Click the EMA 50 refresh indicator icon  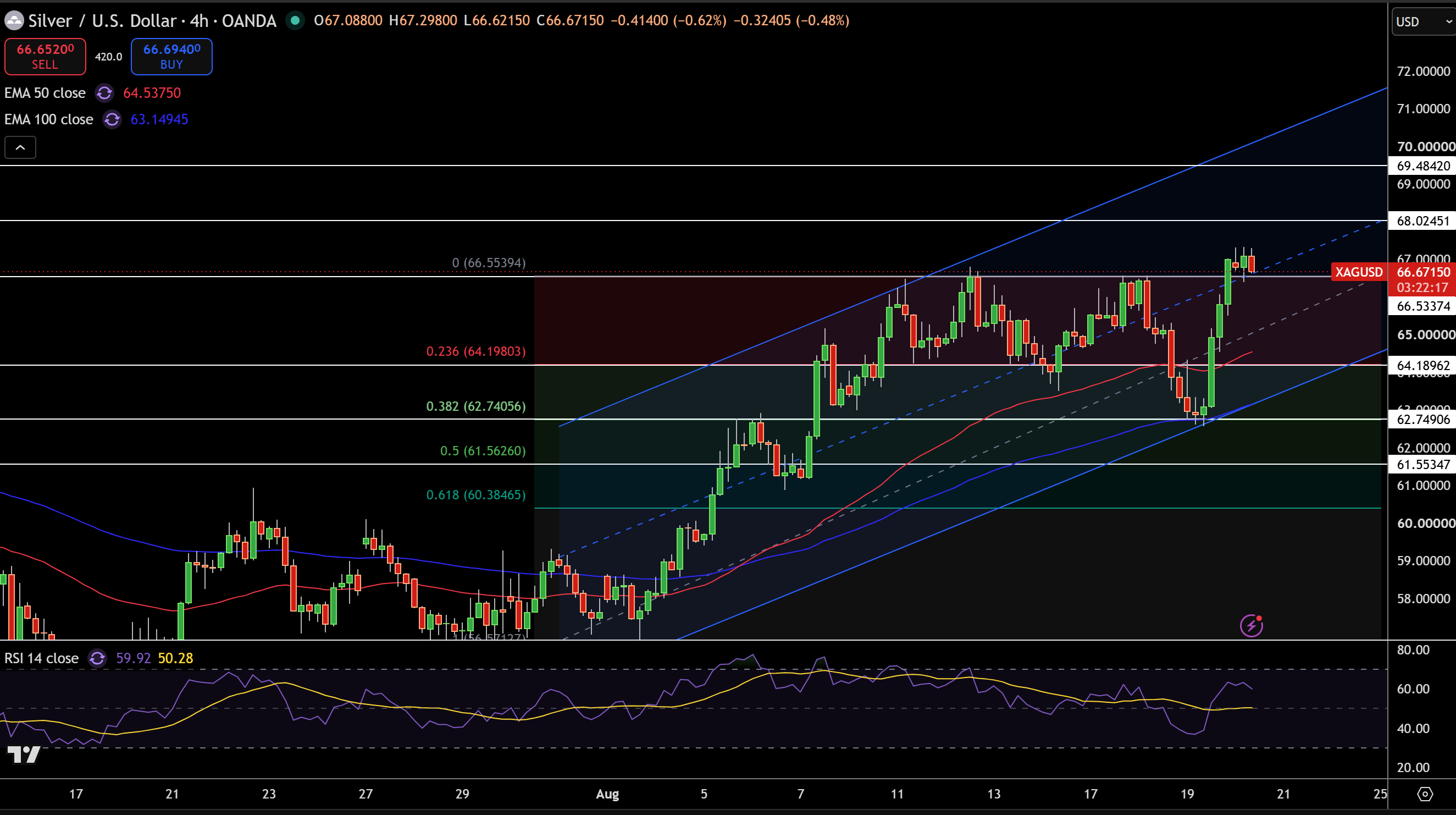[104, 93]
